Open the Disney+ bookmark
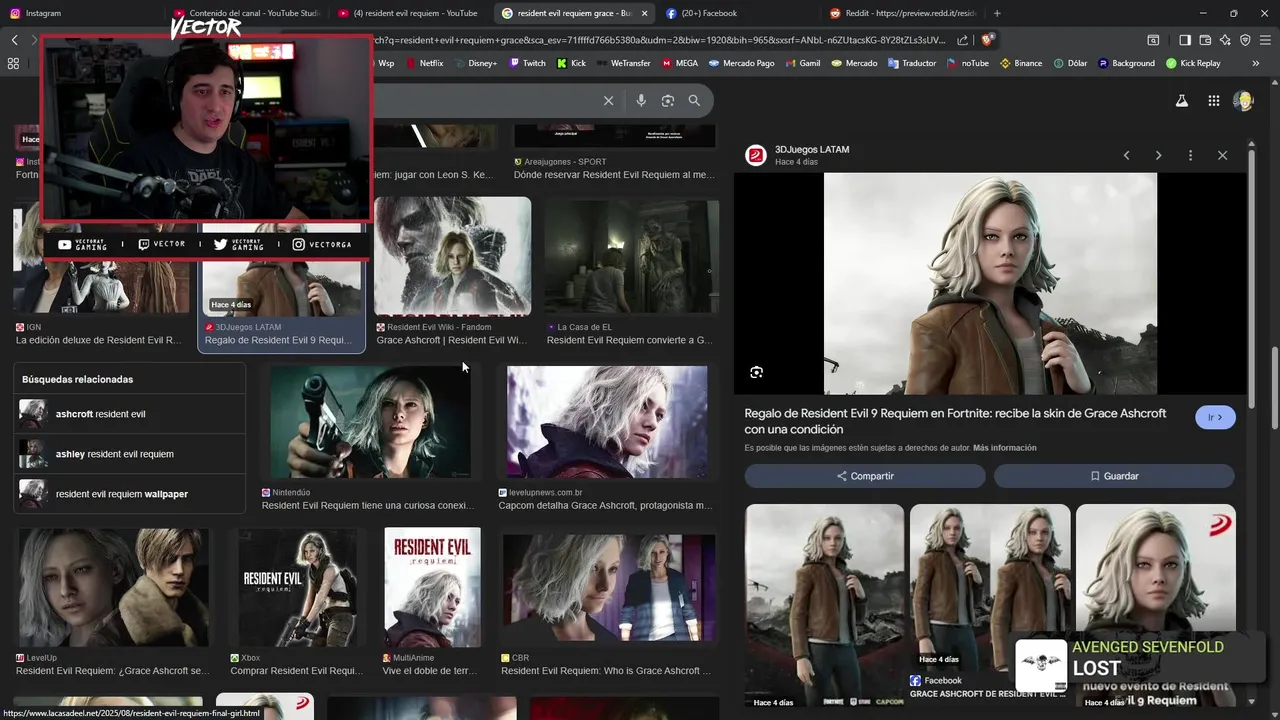This screenshot has width=1280, height=720. [475, 63]
